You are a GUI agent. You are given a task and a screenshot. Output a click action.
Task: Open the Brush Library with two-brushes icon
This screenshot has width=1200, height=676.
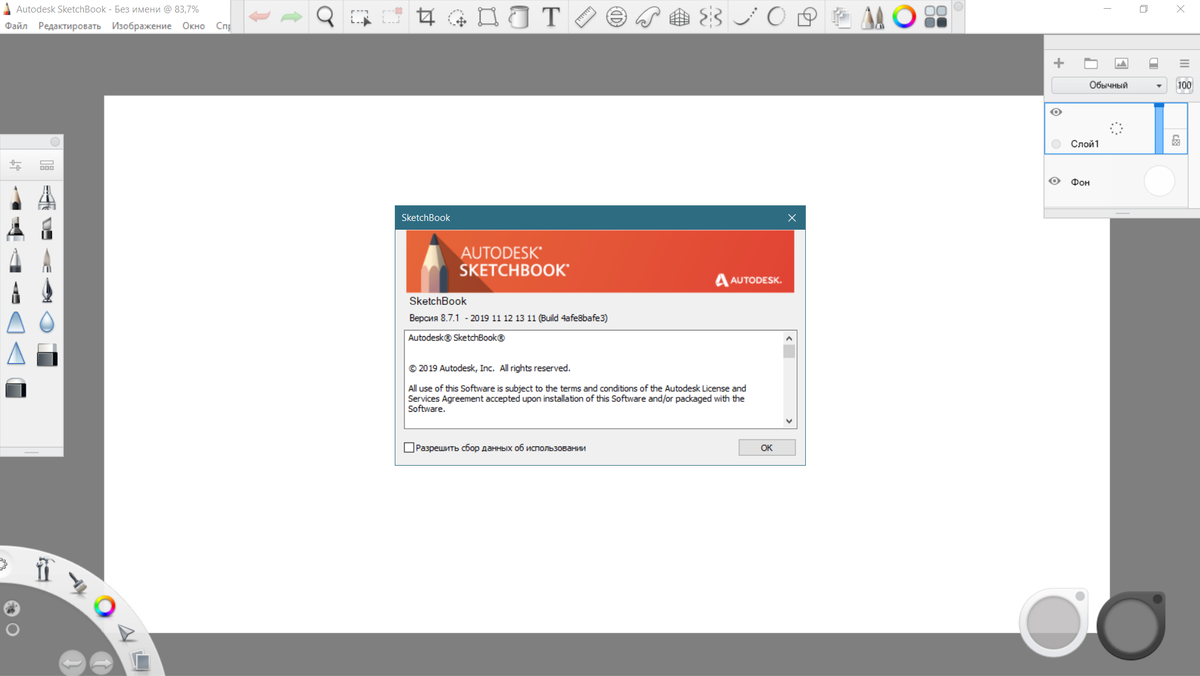click(x=872, y=17)
